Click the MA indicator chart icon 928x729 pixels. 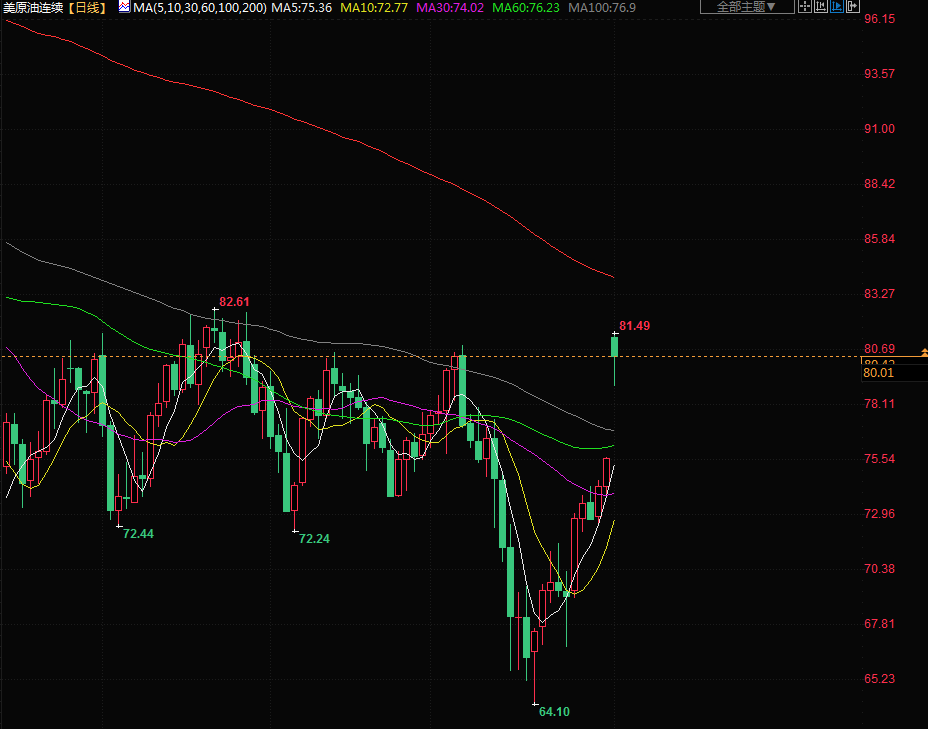coord(123,7)
